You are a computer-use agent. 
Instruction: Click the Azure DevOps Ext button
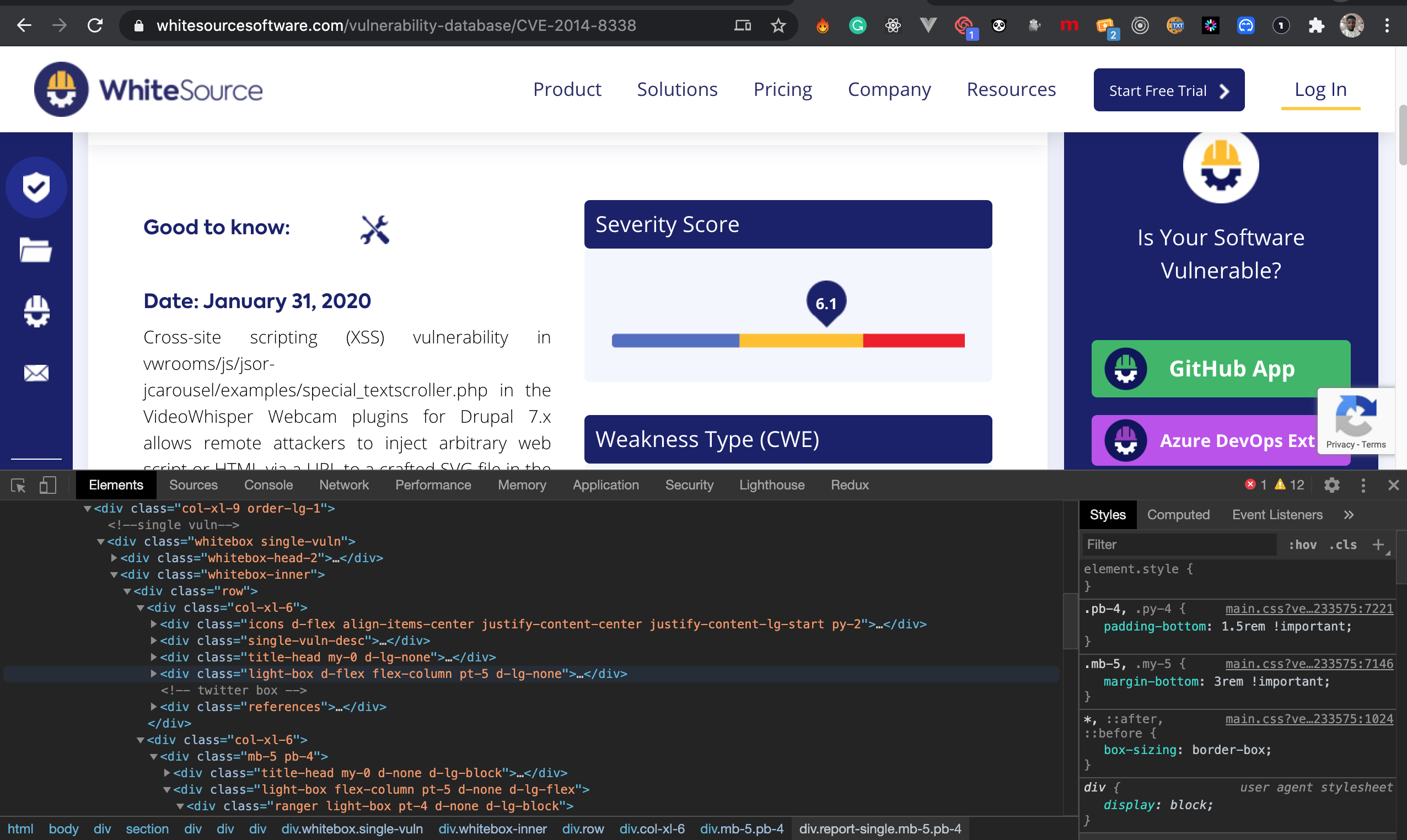[x=1204, y=440]
